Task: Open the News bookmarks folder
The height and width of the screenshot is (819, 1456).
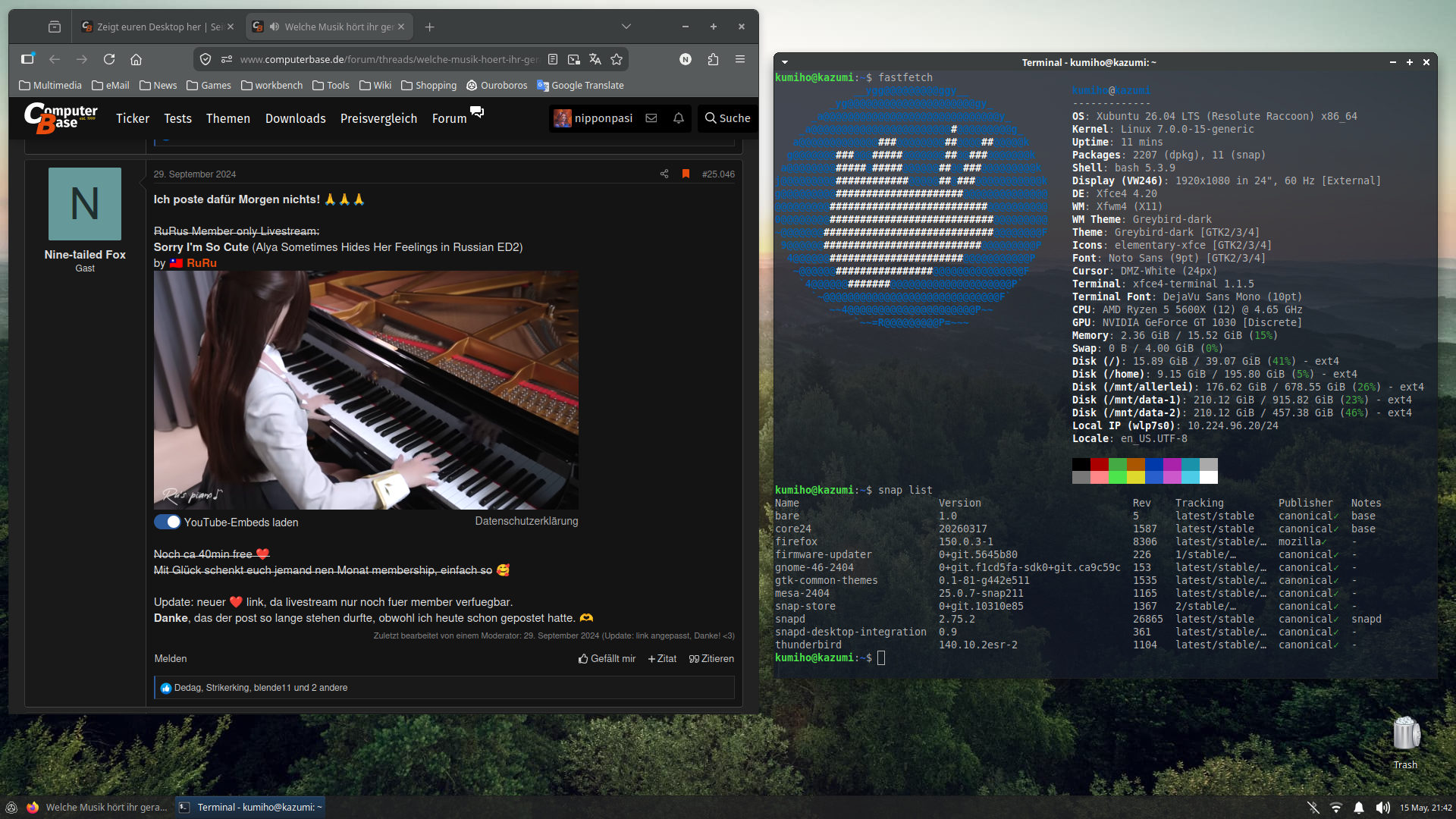Action: (158, 85)
